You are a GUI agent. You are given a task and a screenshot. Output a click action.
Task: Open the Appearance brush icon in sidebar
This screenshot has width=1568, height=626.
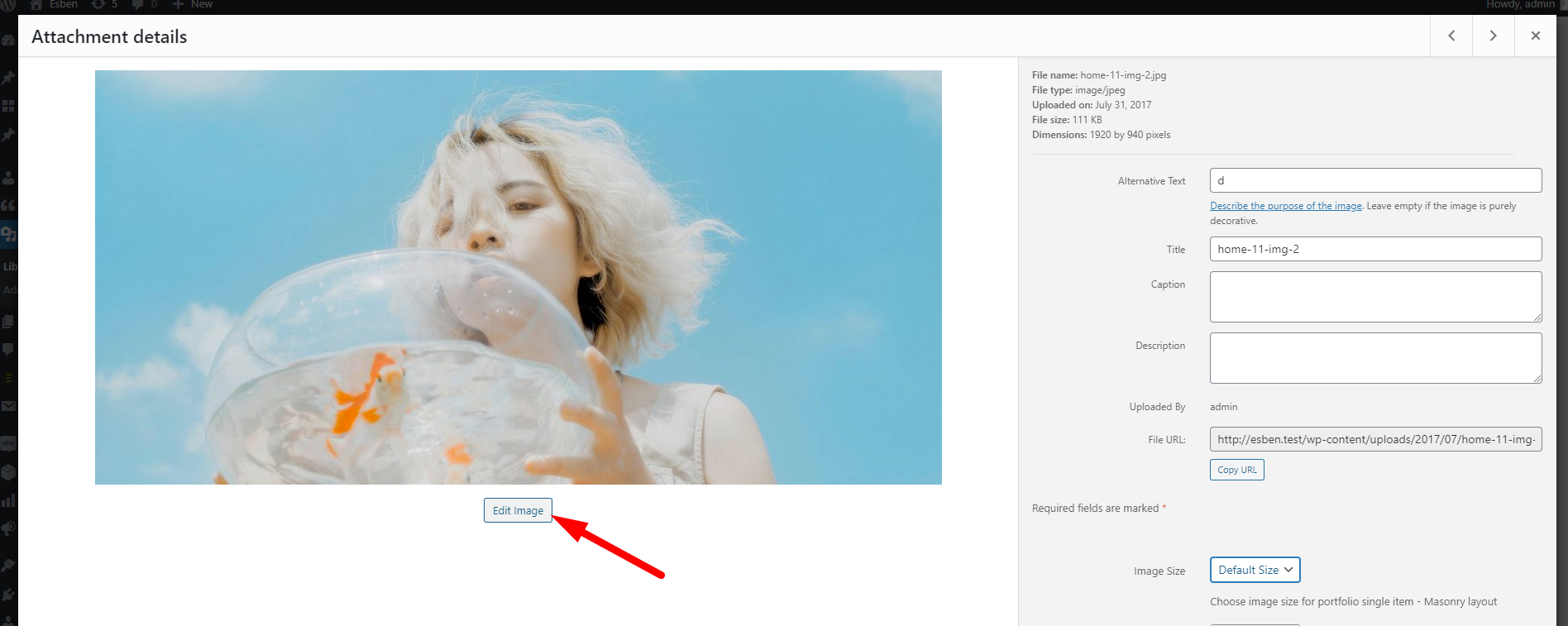8,566
